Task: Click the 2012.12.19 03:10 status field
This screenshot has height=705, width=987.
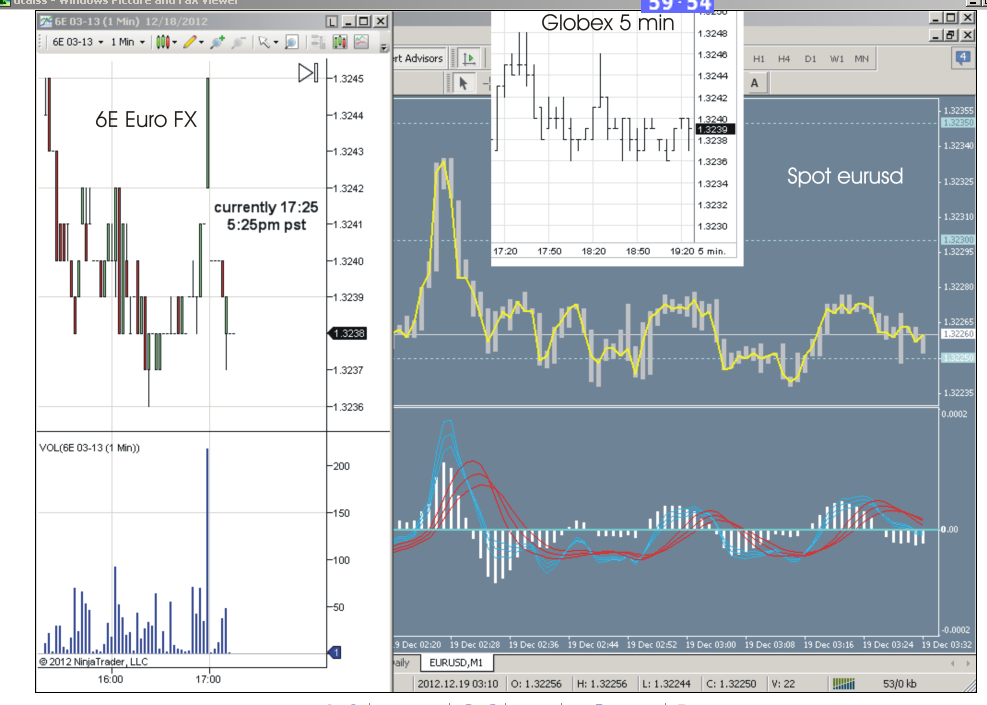Action: tap(458, 684)
